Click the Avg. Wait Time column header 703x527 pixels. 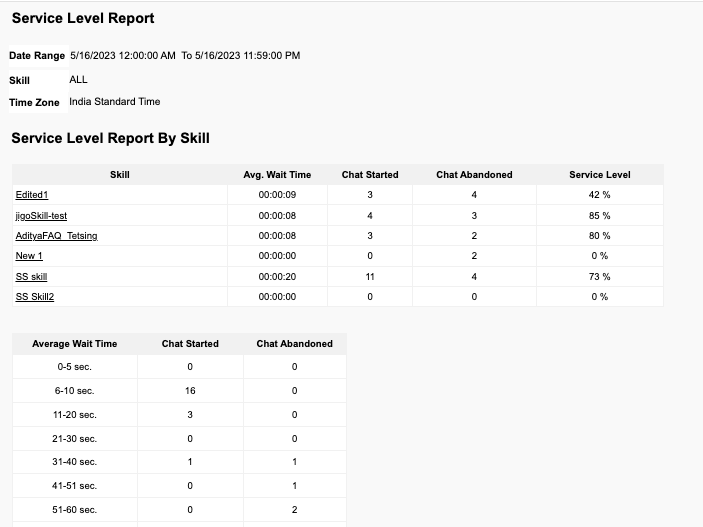[x=277, y=175]
